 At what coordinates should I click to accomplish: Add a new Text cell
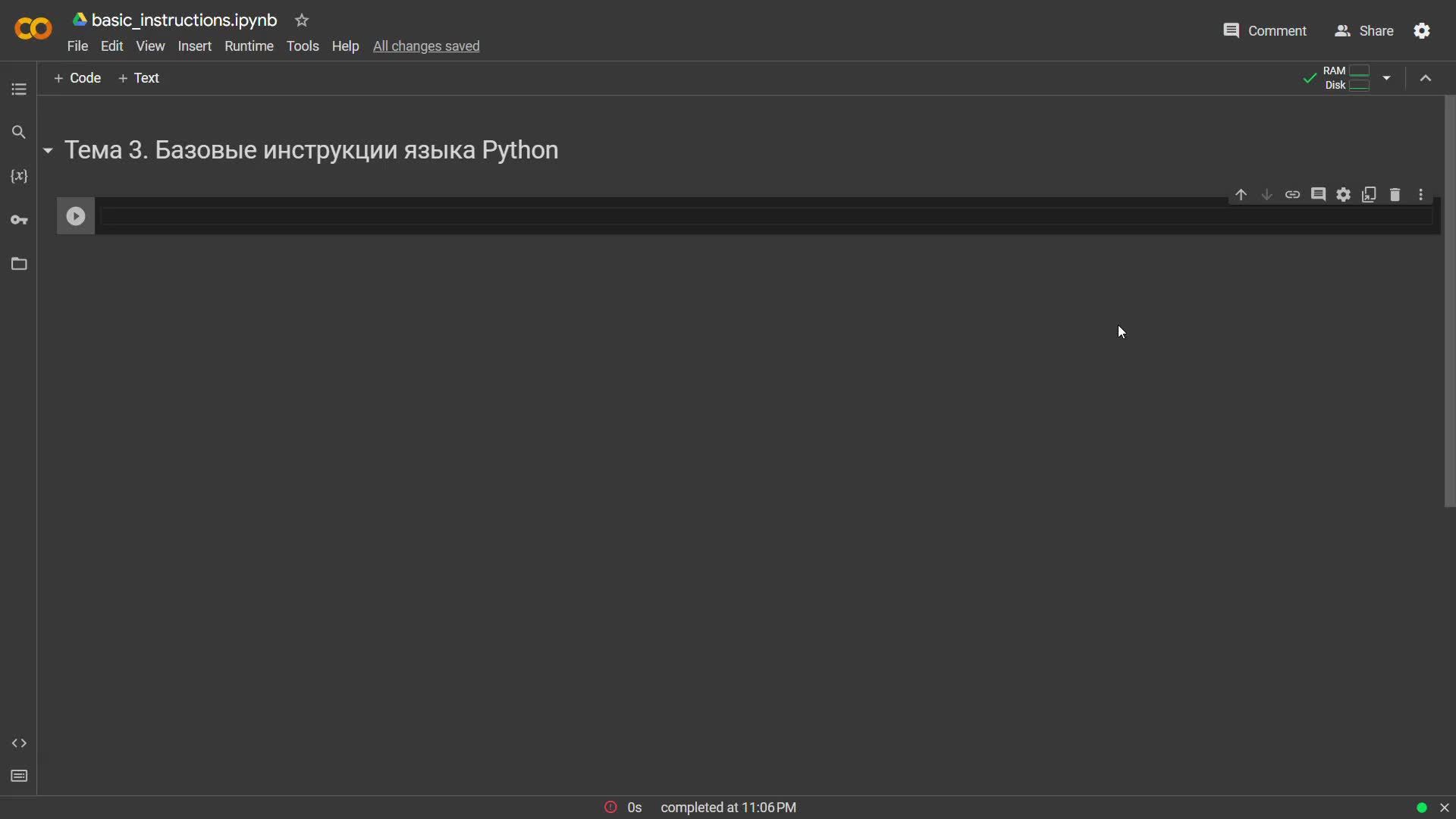139,78
